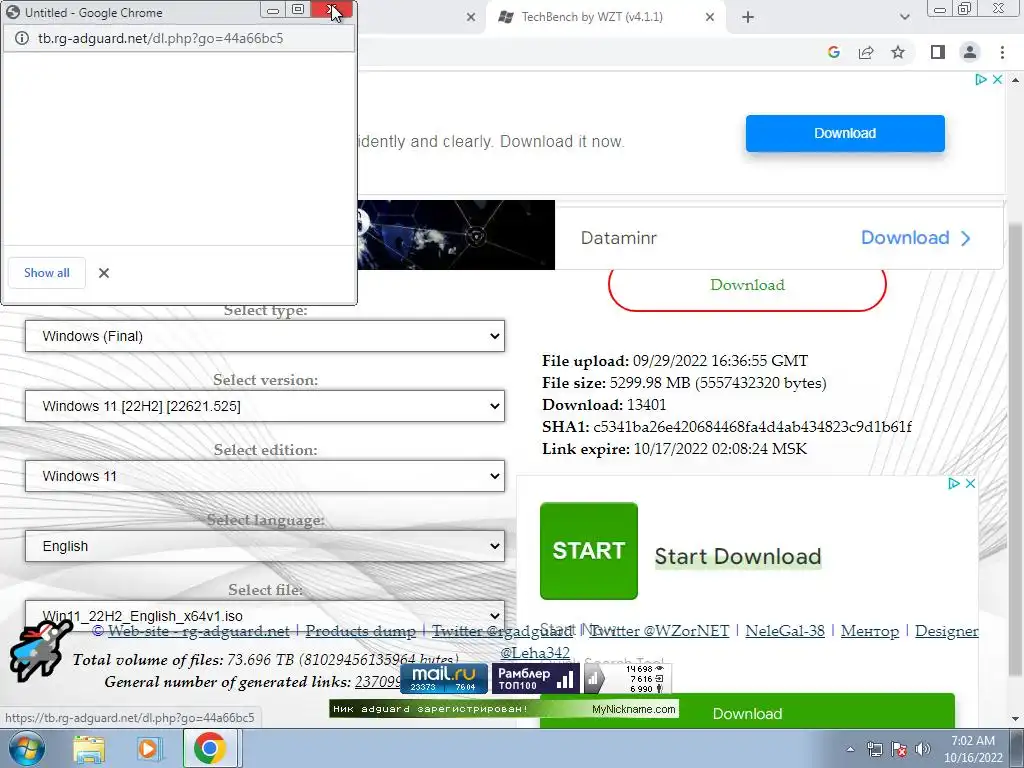View site information icon in popup address bar
1024x768 pixels.
coord(22,38)
